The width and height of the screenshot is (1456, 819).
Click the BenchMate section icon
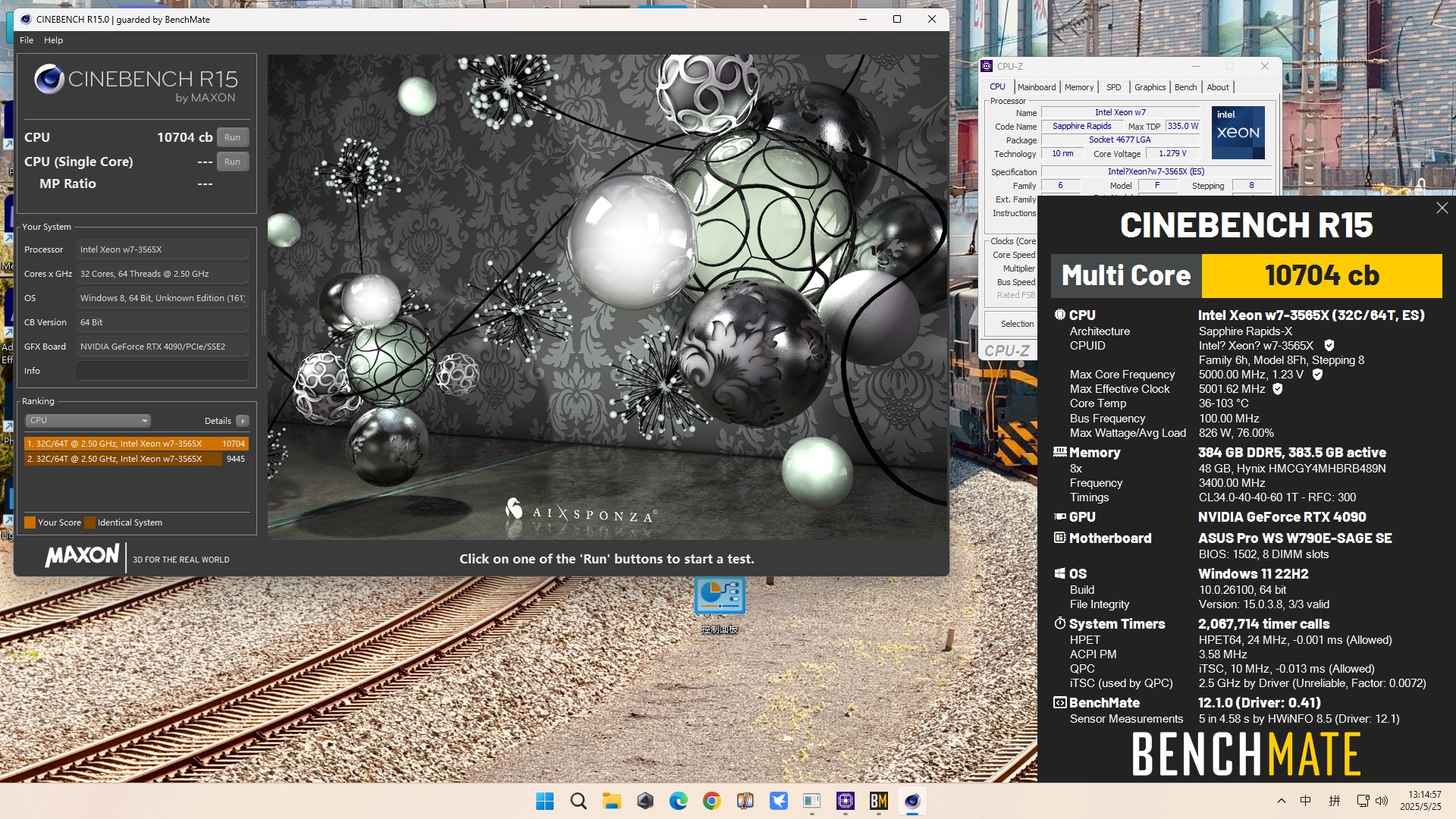click(x=1059, y=703)
